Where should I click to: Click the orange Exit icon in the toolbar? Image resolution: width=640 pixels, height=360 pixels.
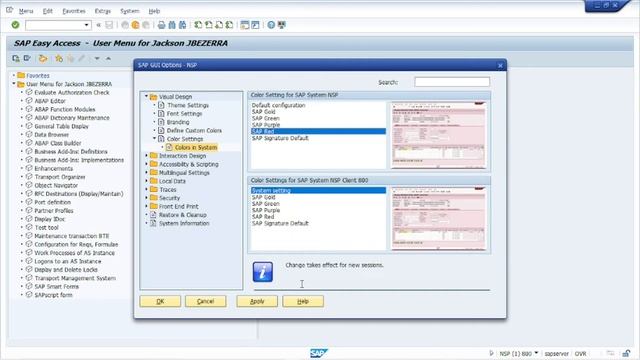pos(135,25)
